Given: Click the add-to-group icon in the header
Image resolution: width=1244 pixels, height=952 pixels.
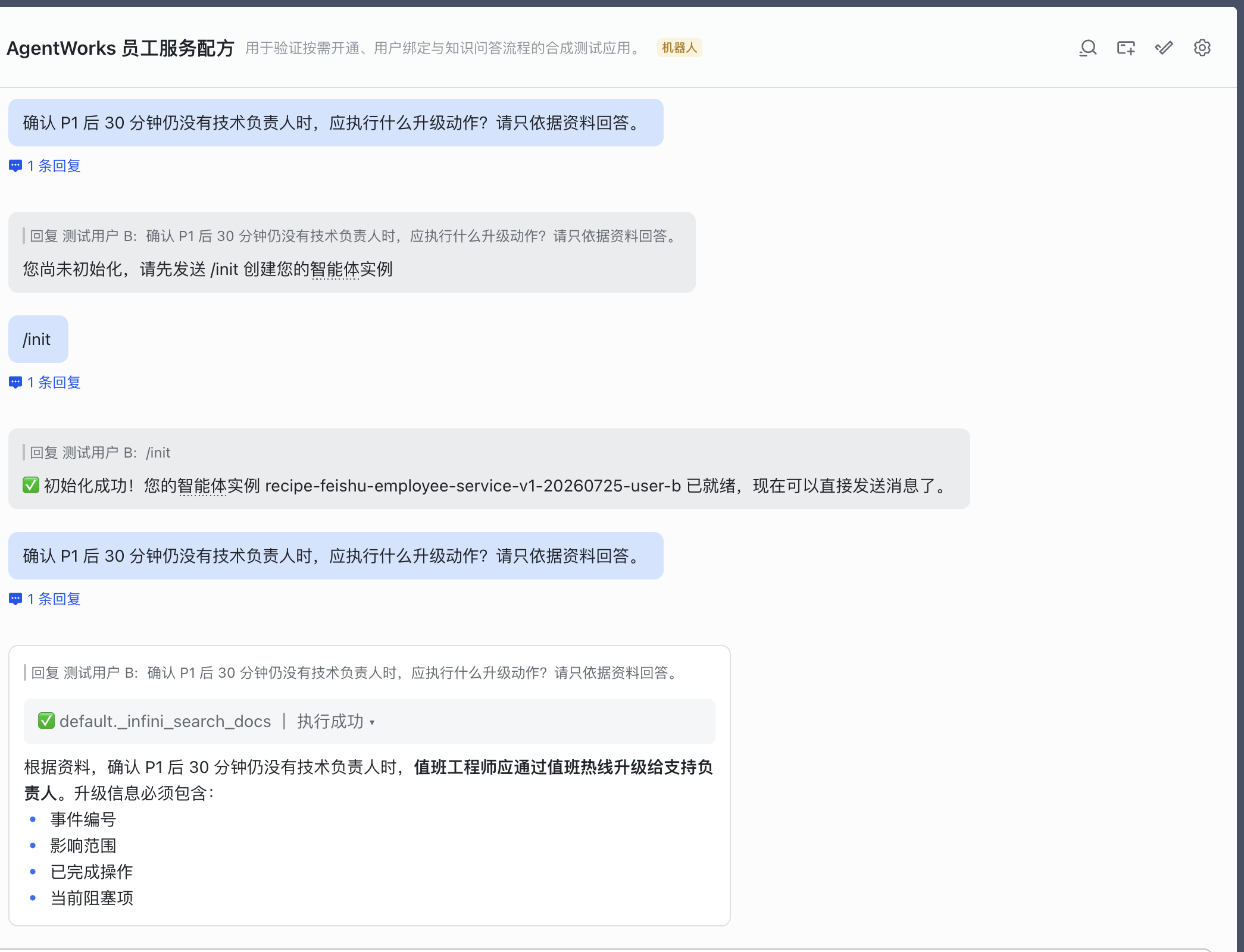Looking at the screenshot, I should 1126,48.
